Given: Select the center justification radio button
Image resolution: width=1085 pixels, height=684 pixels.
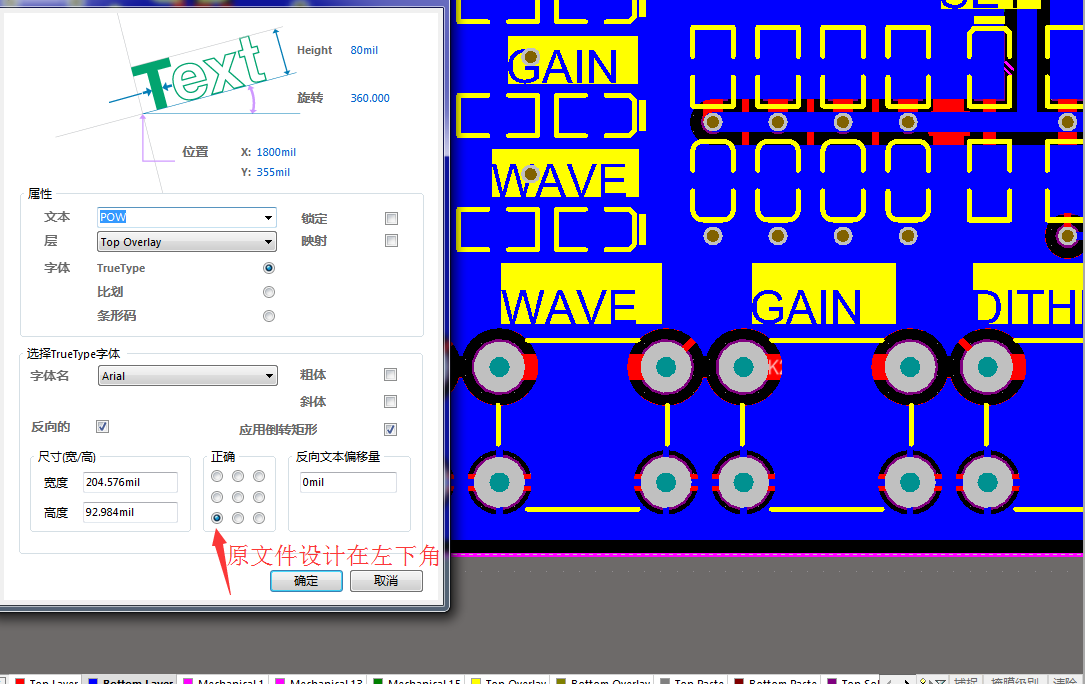Looking at the screenshot, I should 238,497.
